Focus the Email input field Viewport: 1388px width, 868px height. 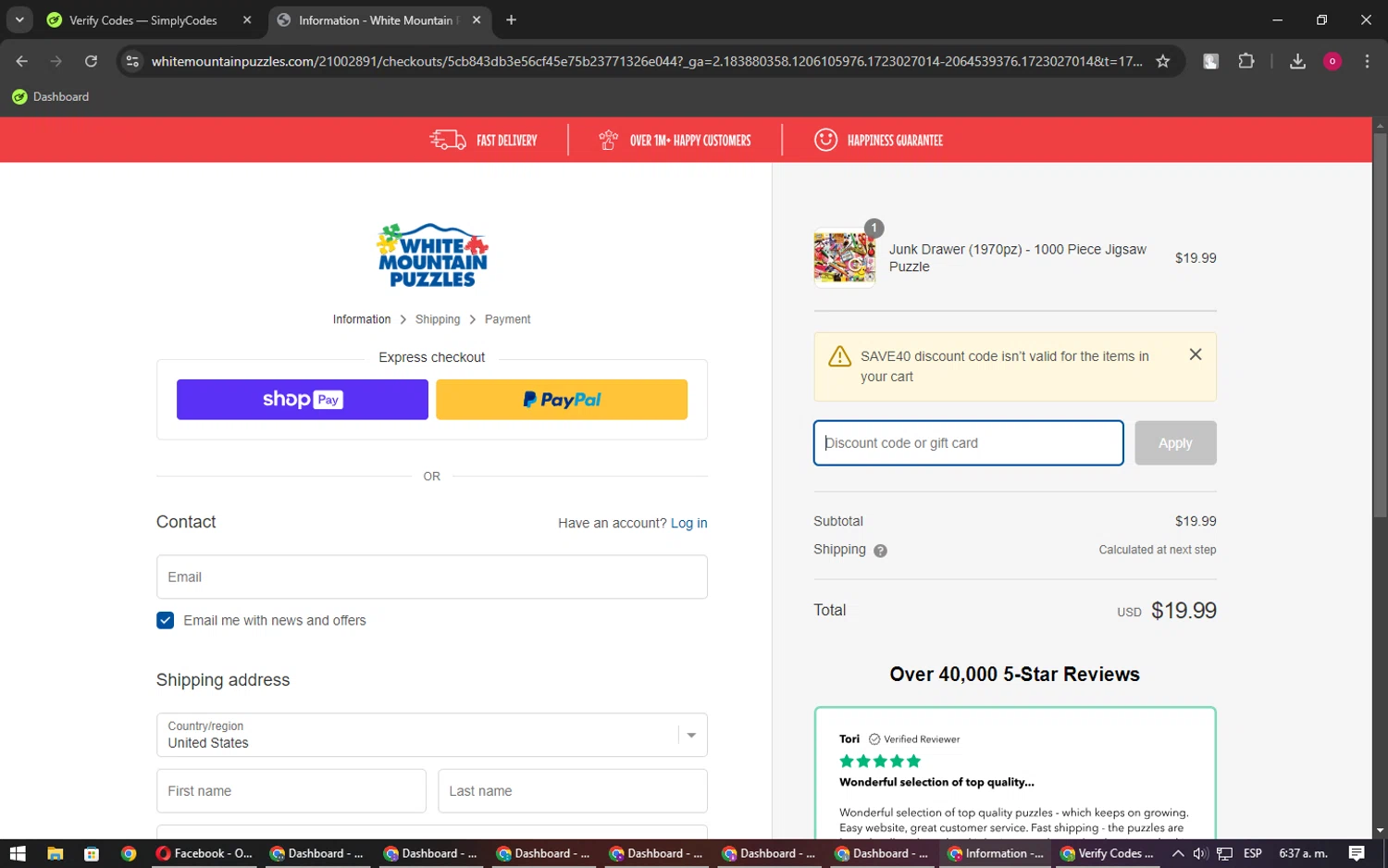(x=432, y=577)
